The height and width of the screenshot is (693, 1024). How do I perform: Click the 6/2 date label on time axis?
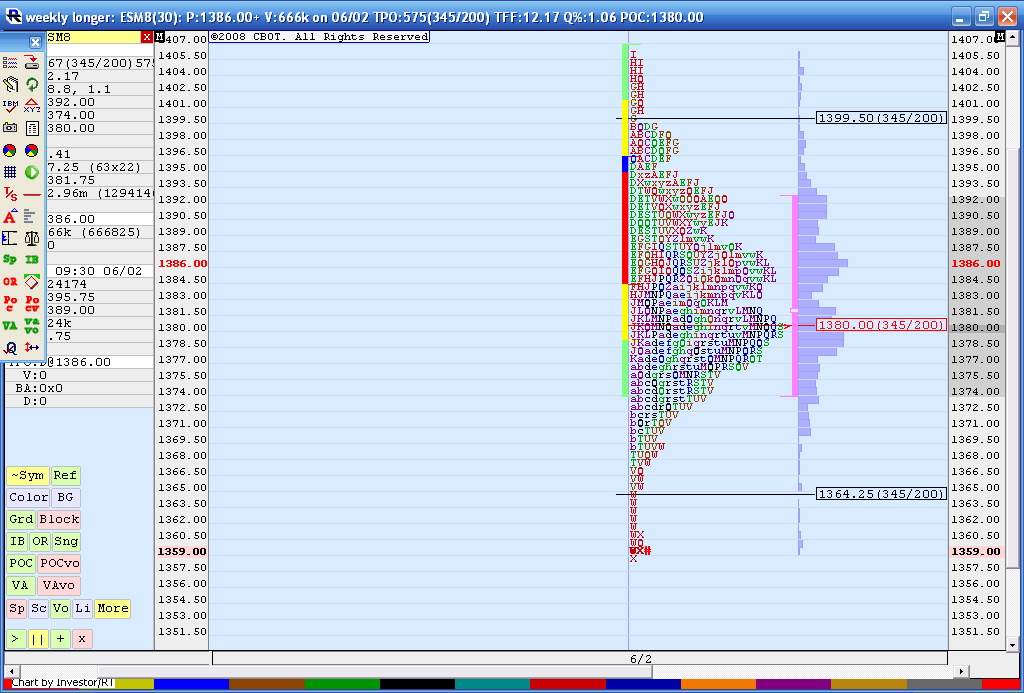tap(641, 658)
